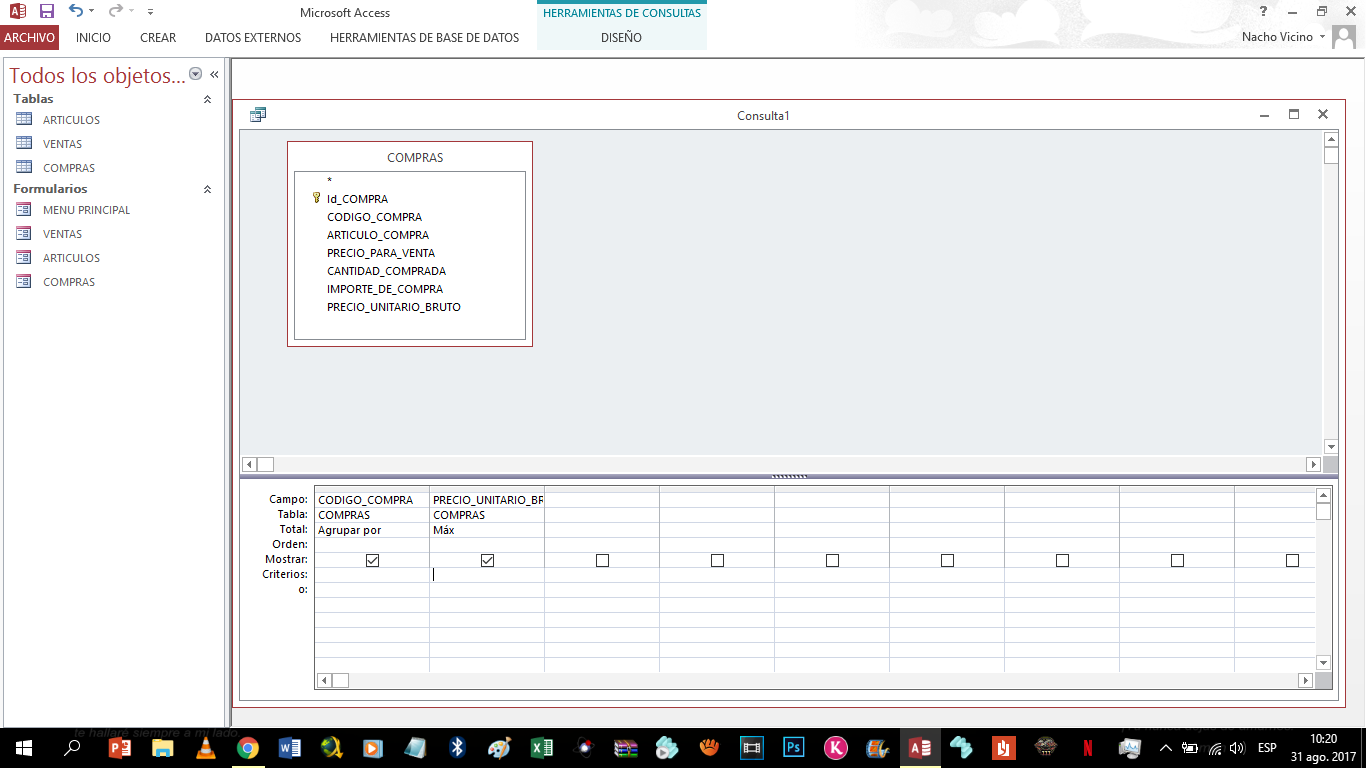Click down arrow of table pane vertical scrollbar

(x=1331, y=447)
